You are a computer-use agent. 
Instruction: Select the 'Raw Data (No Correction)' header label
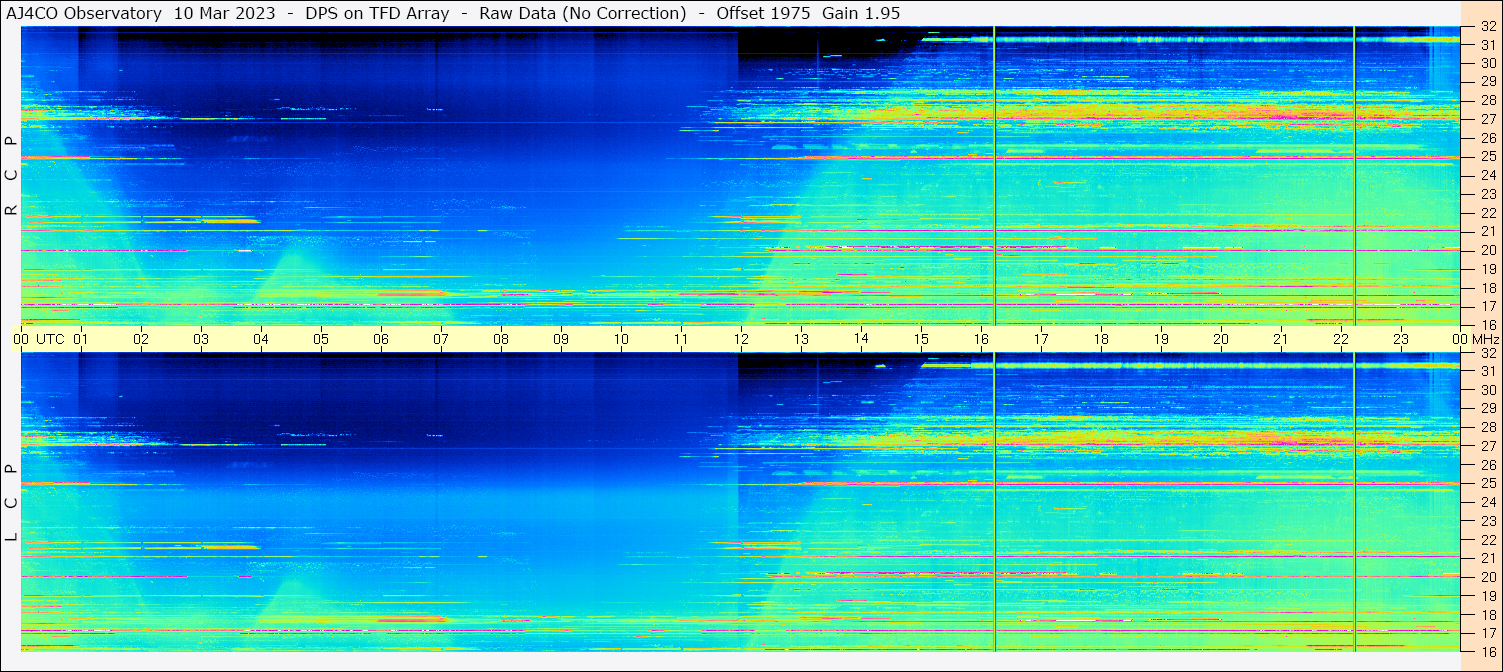(x=582, y=13)
